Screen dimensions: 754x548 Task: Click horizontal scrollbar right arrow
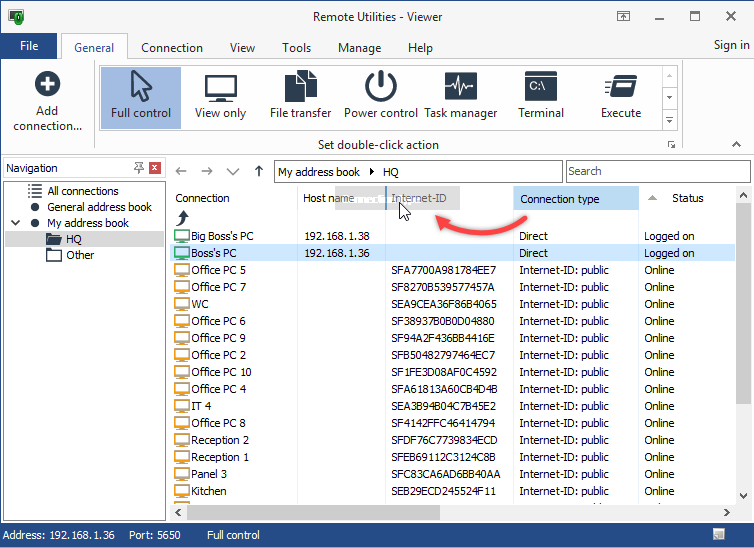click(x=727, y=512)
